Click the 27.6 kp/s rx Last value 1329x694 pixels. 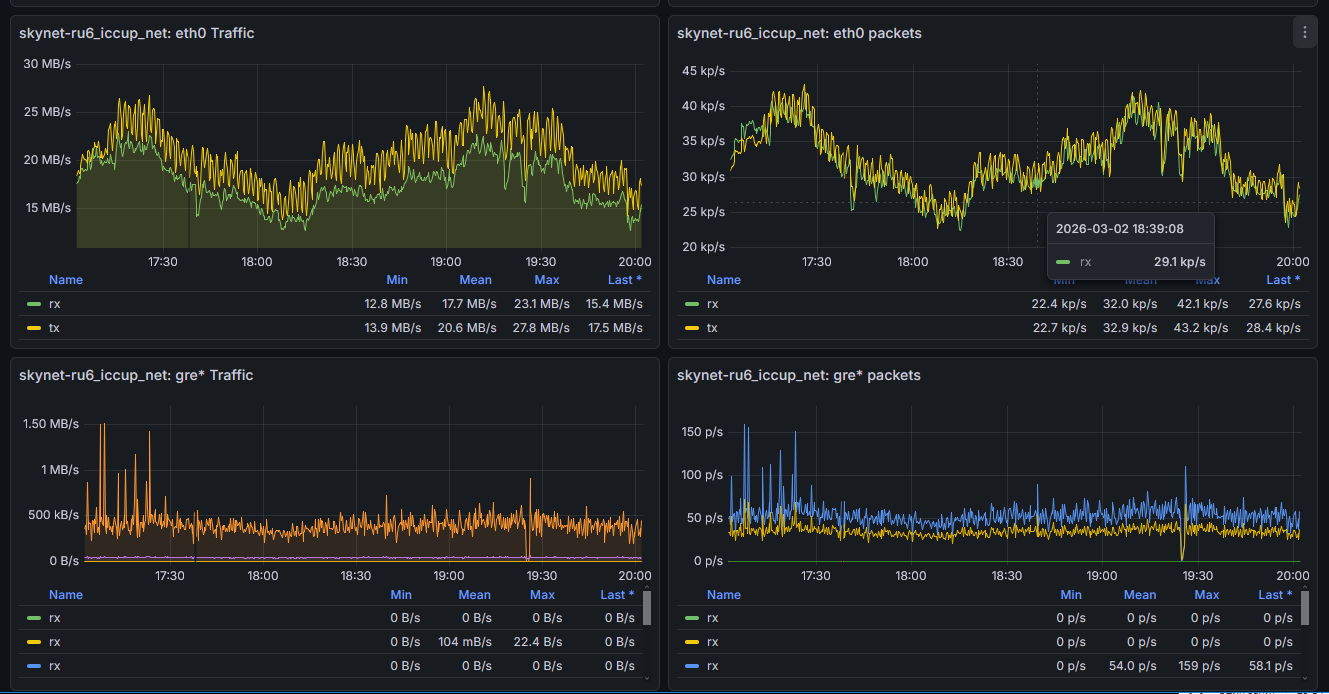point(1274,304)
